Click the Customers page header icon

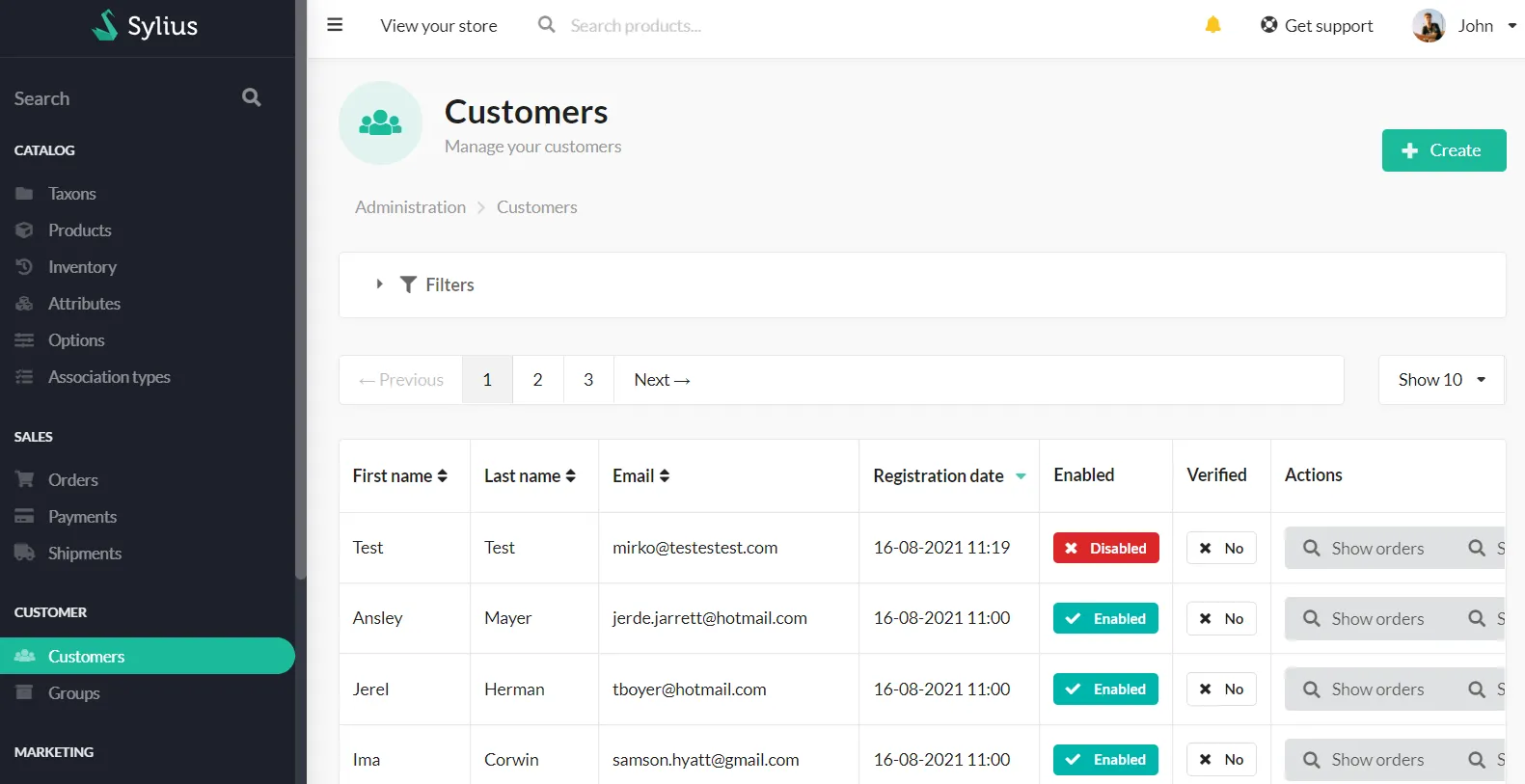click(x=380, y=122)
